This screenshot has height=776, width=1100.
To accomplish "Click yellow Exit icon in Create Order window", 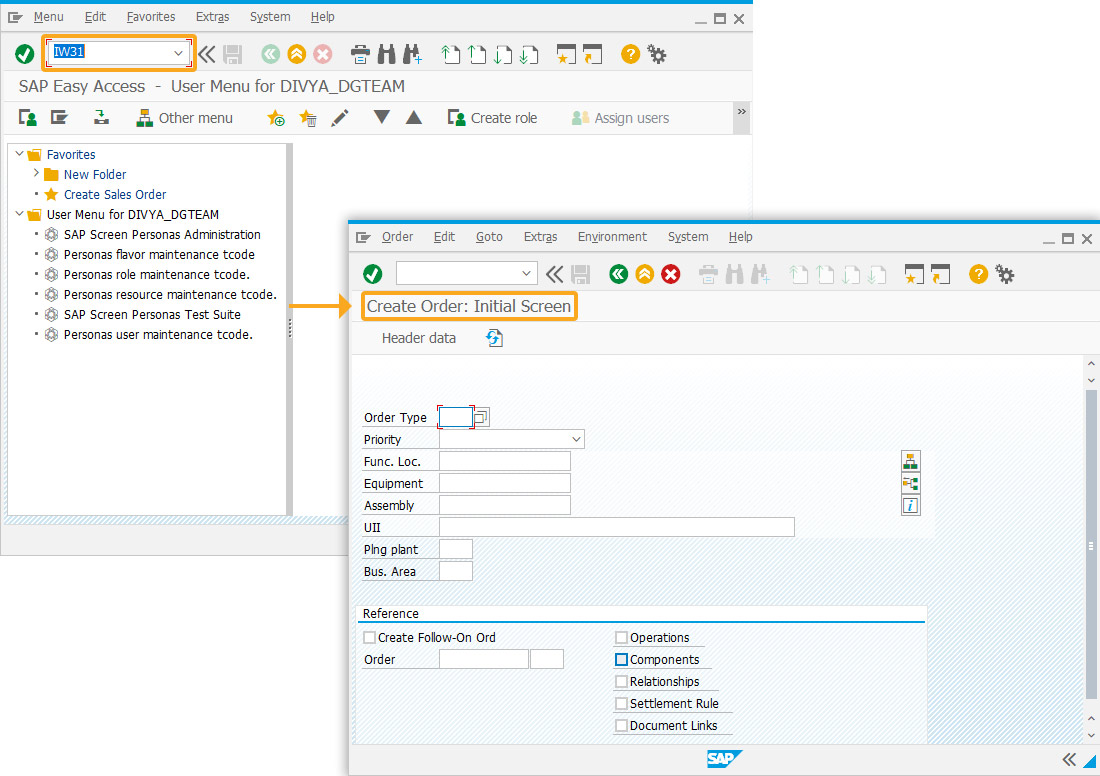I will pos(645,274).
